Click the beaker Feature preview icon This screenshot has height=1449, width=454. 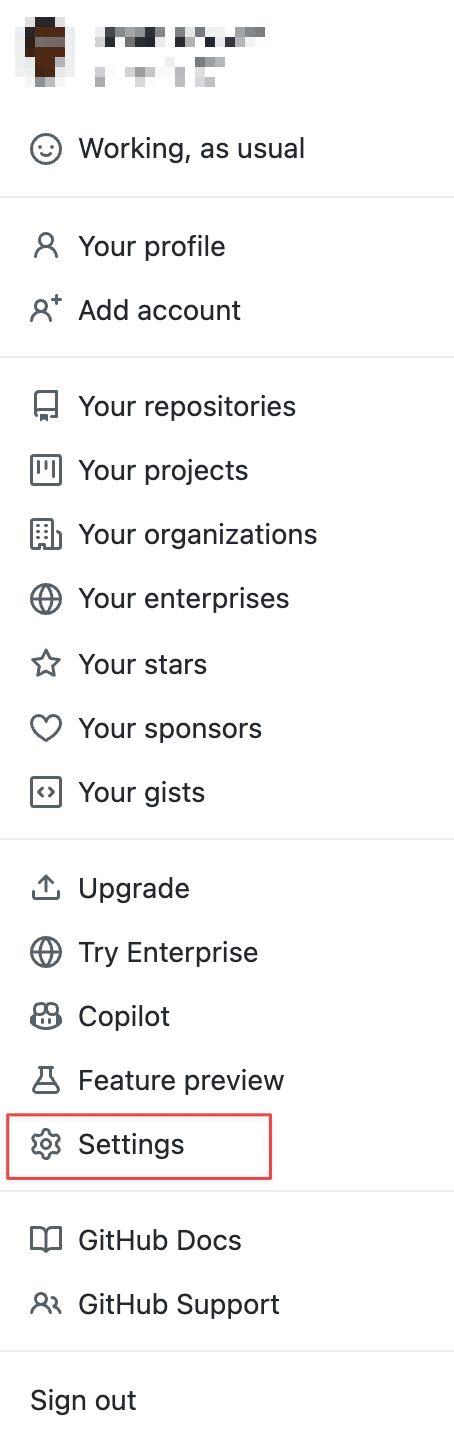46,1080
